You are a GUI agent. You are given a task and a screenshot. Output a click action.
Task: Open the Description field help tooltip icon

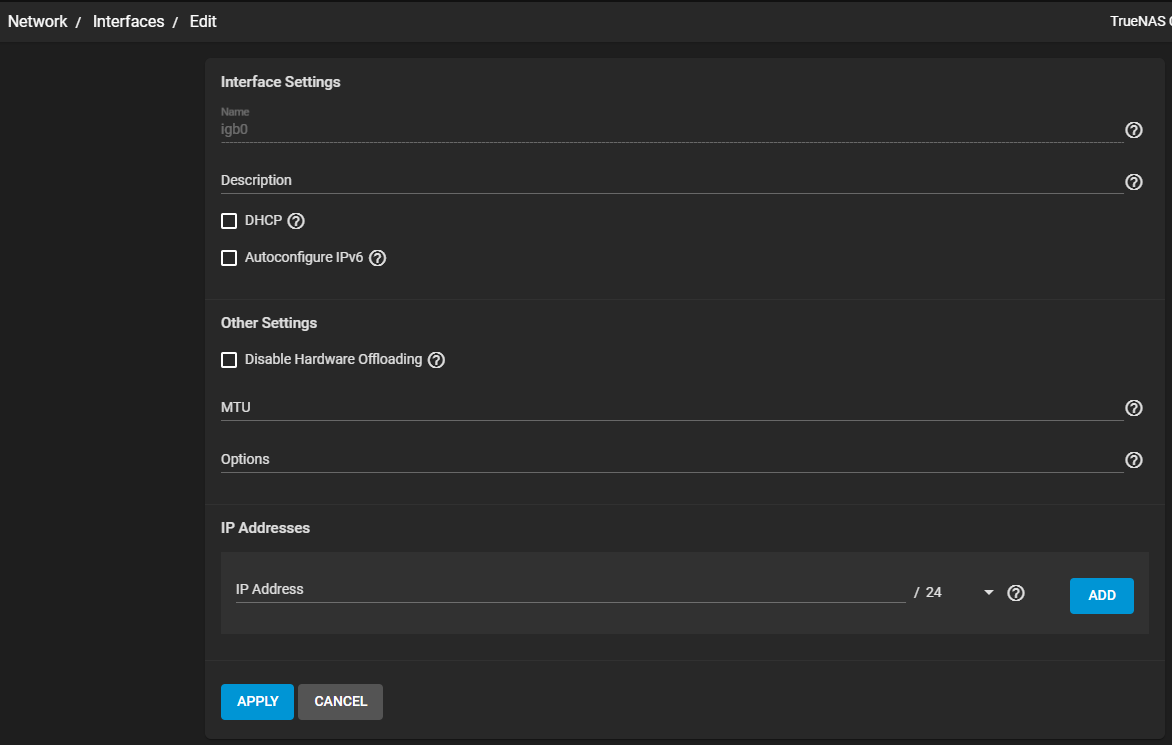(1134, 182)
